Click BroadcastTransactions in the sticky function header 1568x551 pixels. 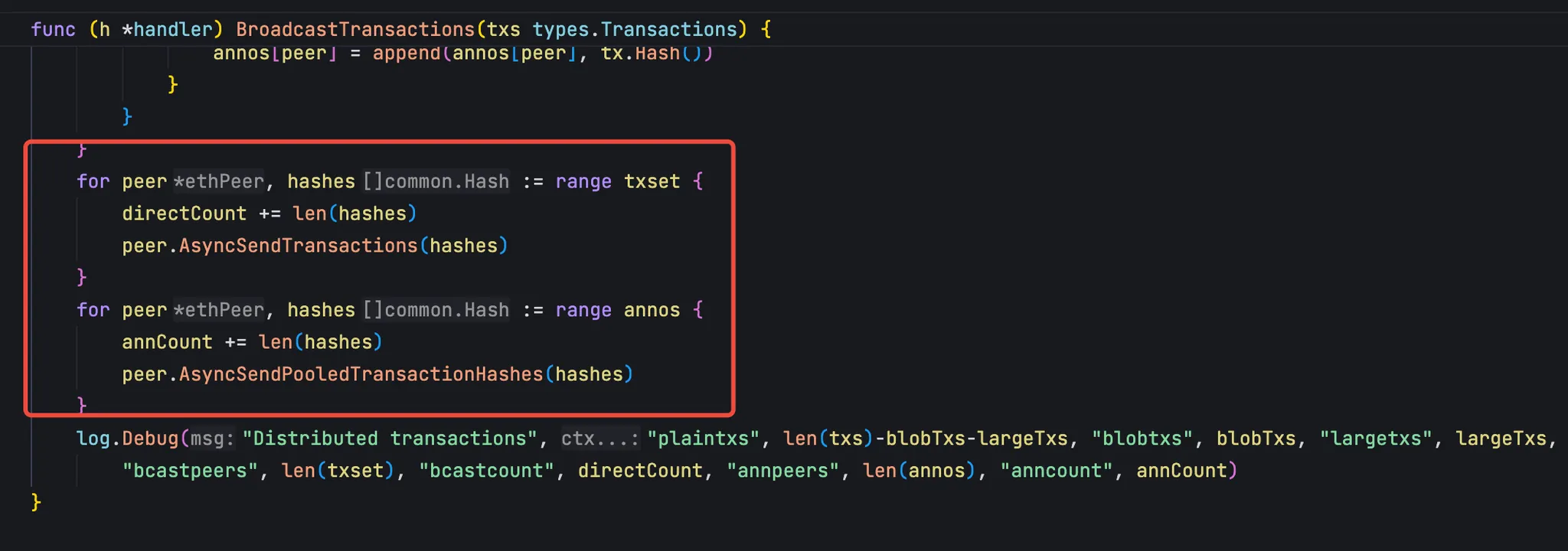pyautogui.click(x=354, y=30)
